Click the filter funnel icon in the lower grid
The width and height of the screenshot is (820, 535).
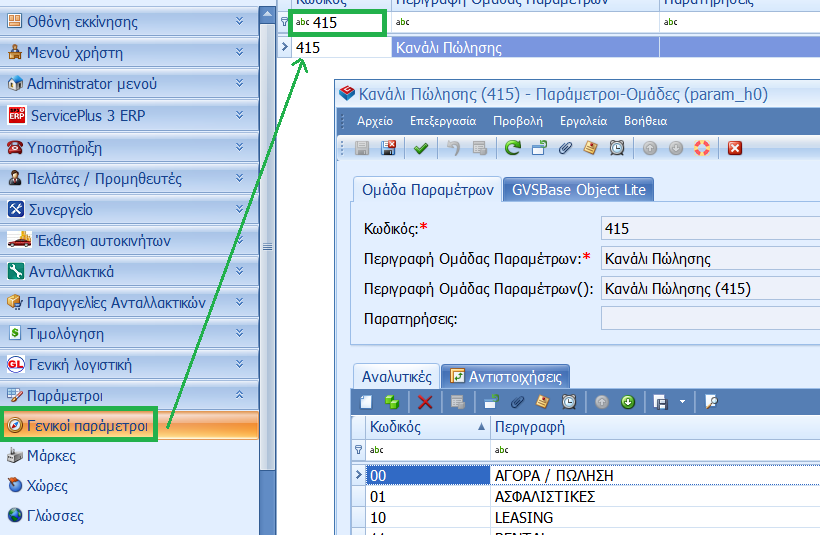[x=358, y=450]
